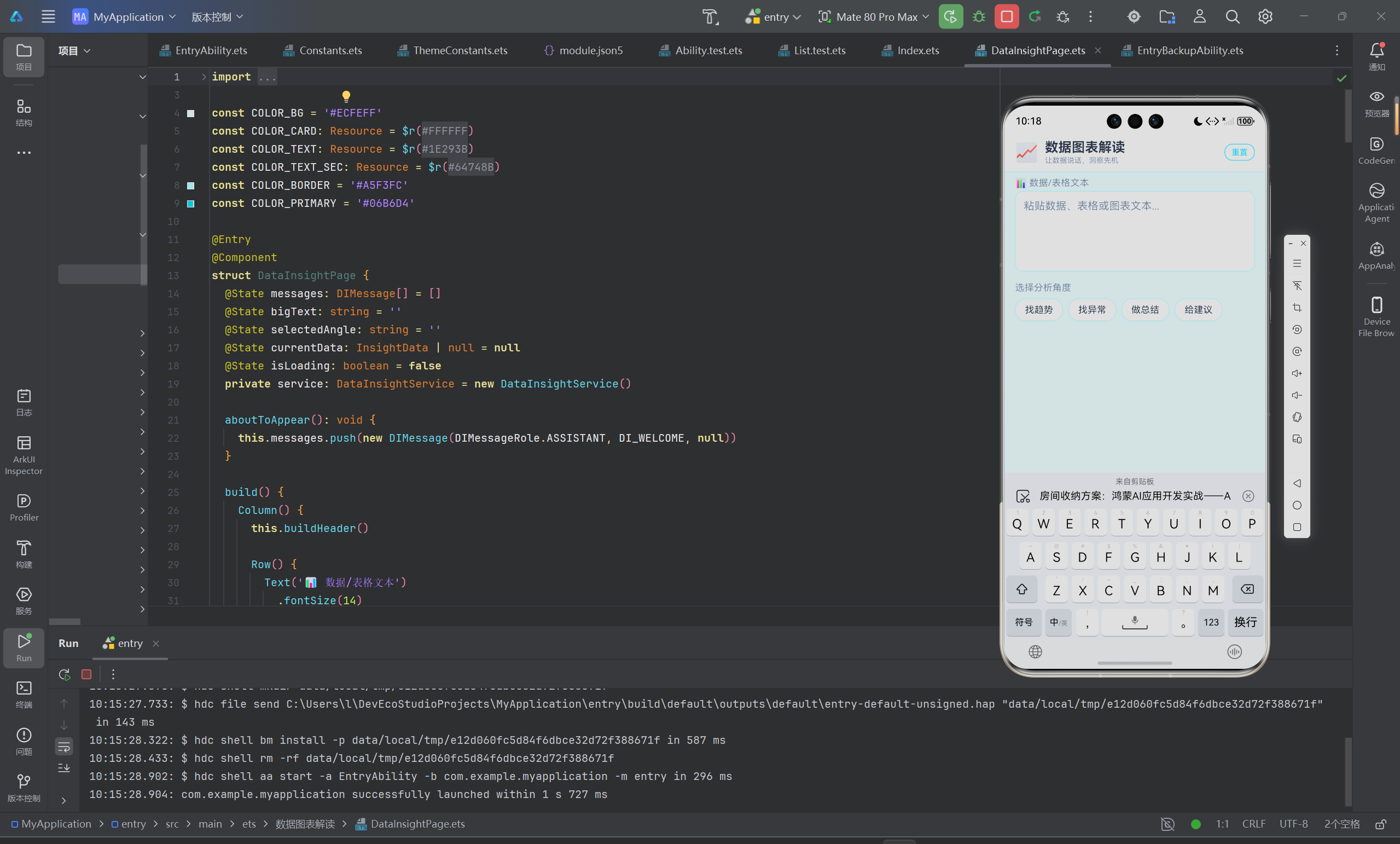Open the CodeGenie side panel
The image size is (1400, 844).
tap(1376, 151)
